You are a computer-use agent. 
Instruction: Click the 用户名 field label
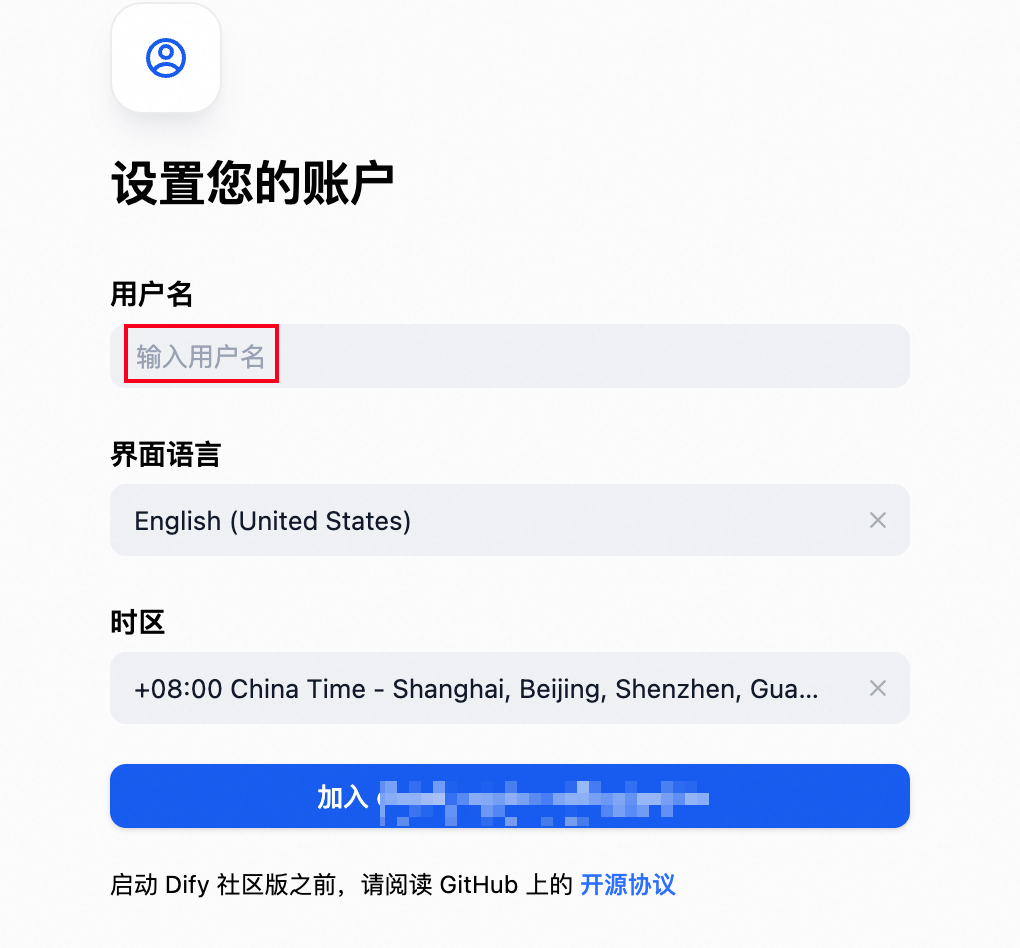pos(152,293)
